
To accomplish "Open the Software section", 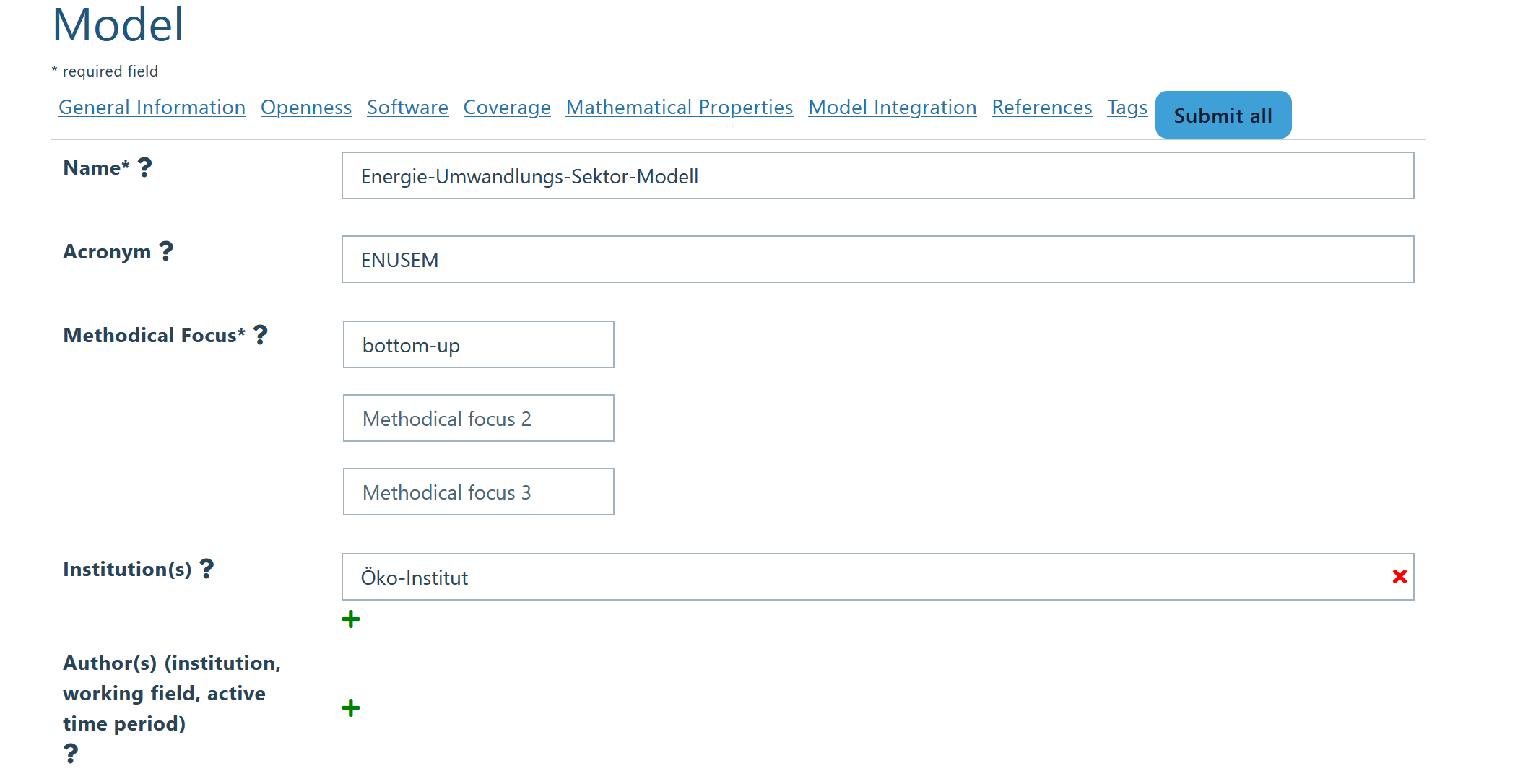I will [407, 107].
